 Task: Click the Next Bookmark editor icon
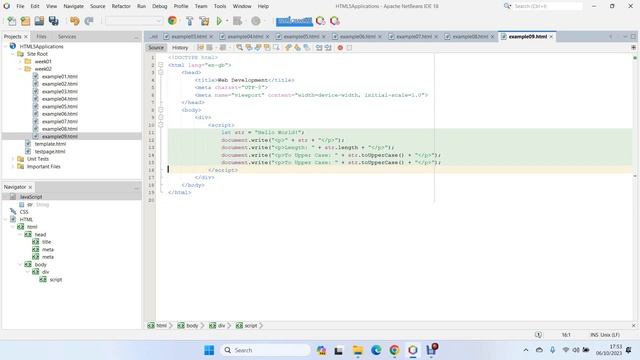[x=297, y=48]
